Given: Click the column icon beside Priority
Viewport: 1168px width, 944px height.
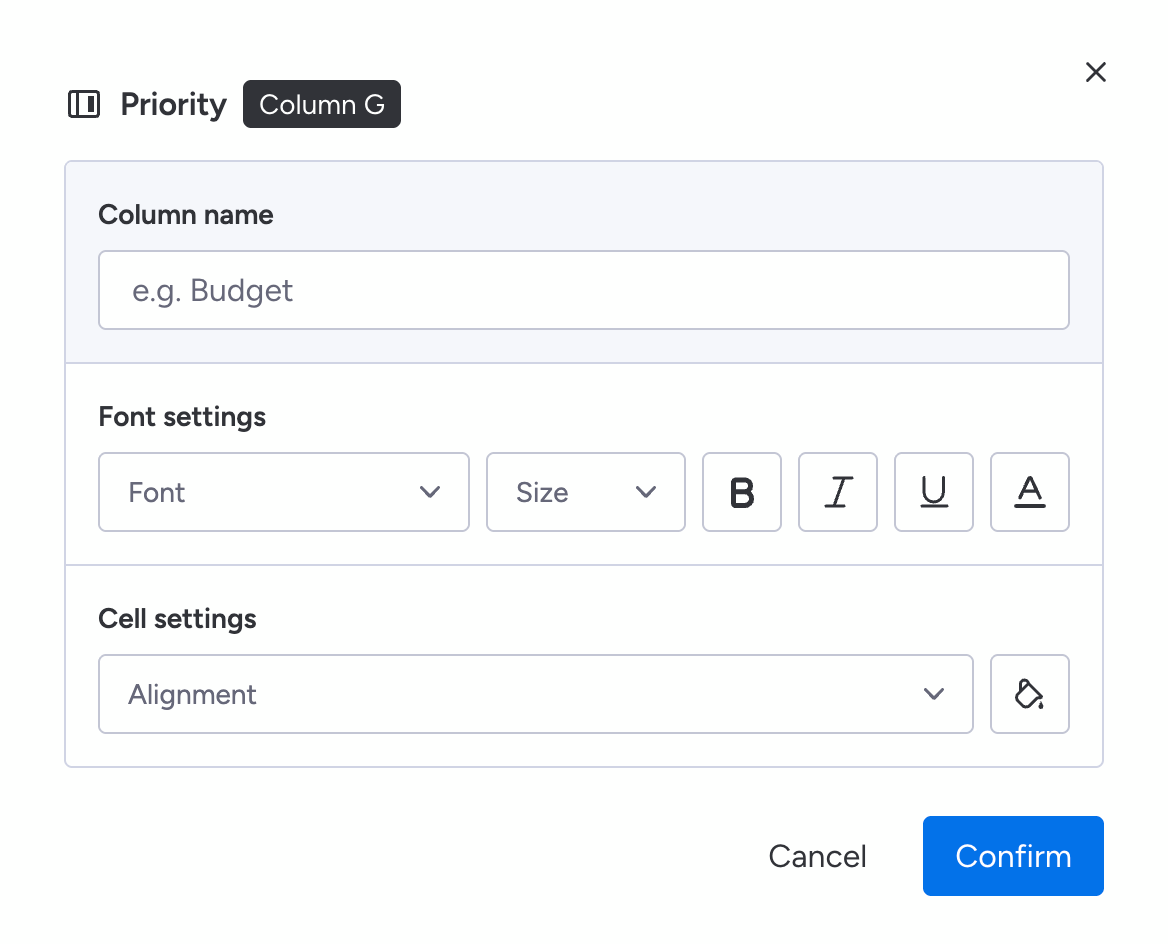Looking at the screenshot, I should click(84, 104).
